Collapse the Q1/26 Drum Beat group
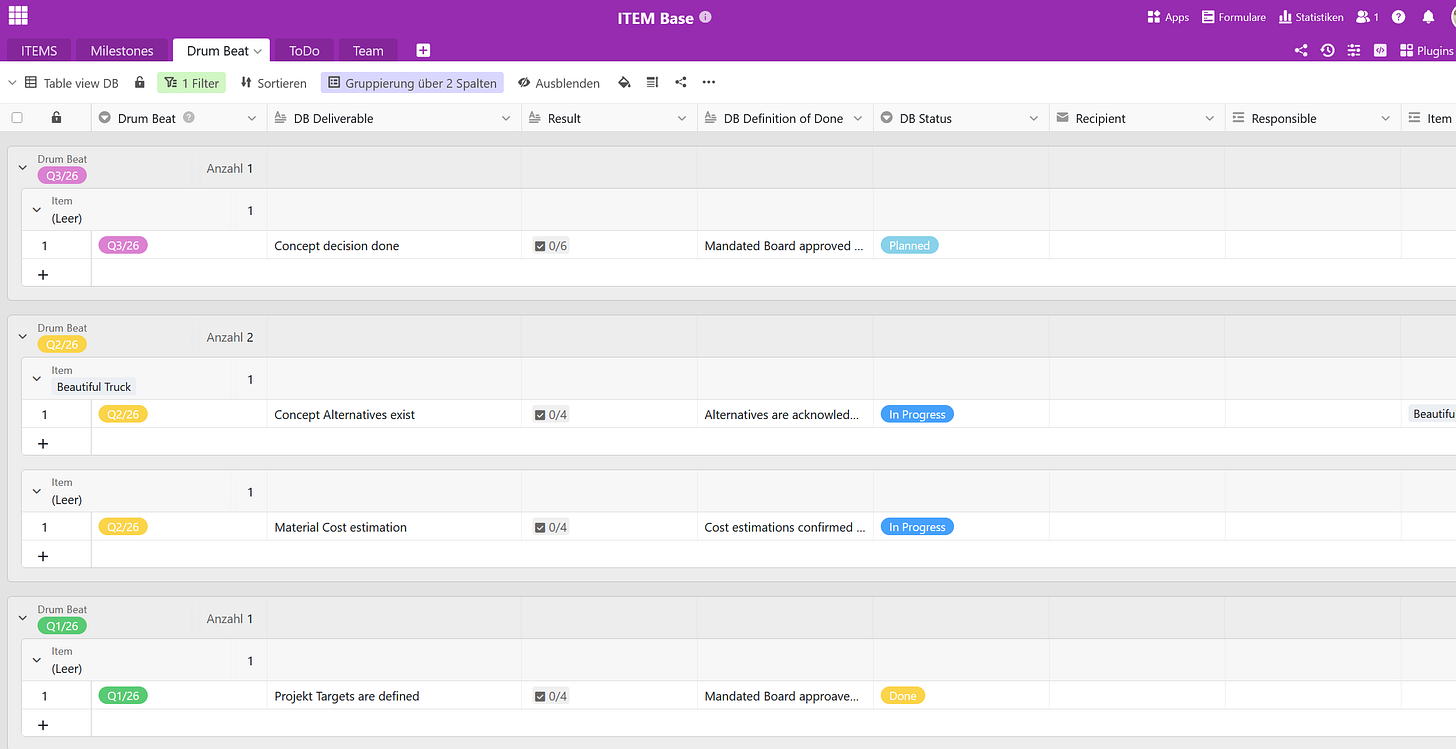Screen dimensions: 1456x749 (x=23, y=619)
